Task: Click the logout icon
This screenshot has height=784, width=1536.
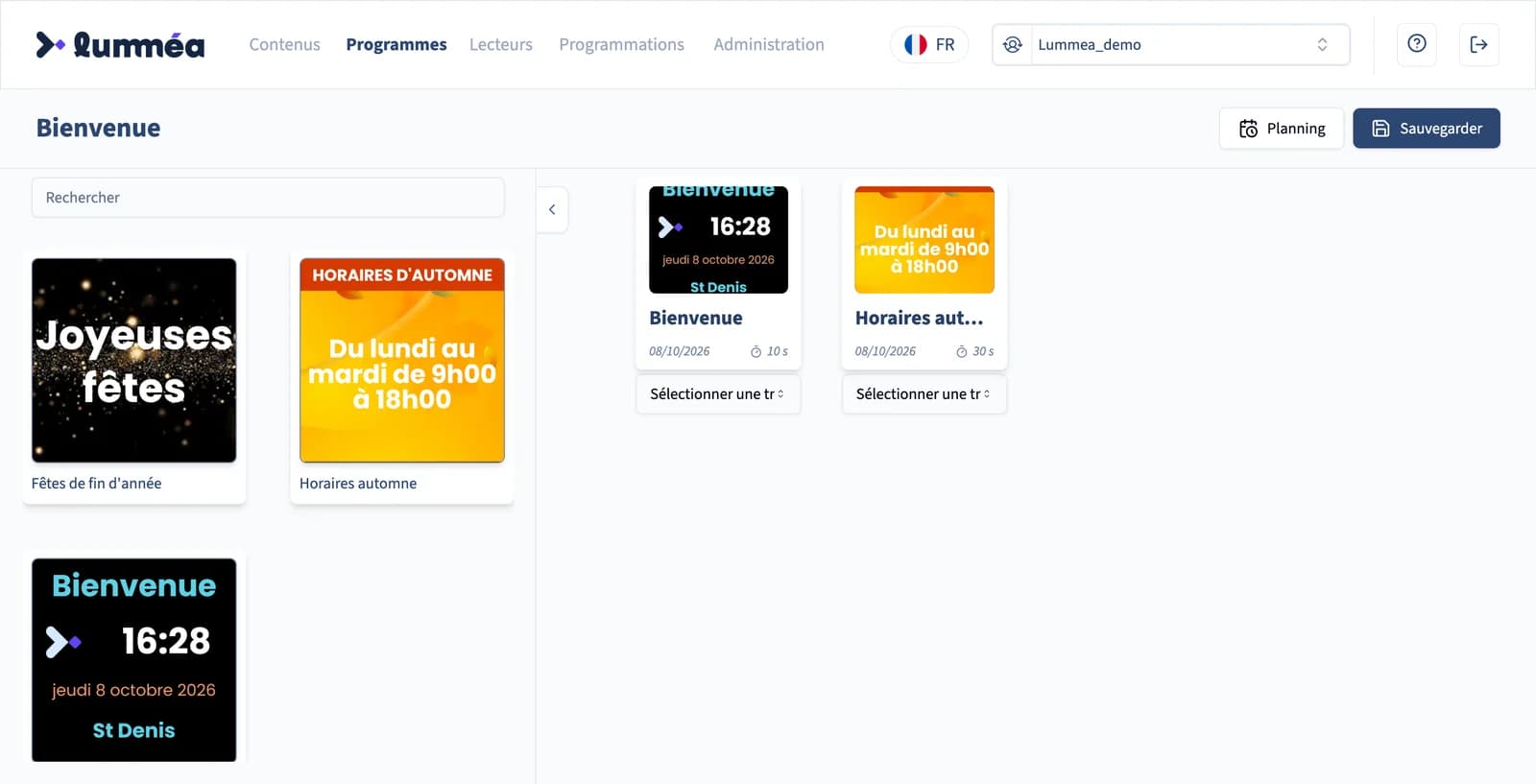Action: 1478,44
